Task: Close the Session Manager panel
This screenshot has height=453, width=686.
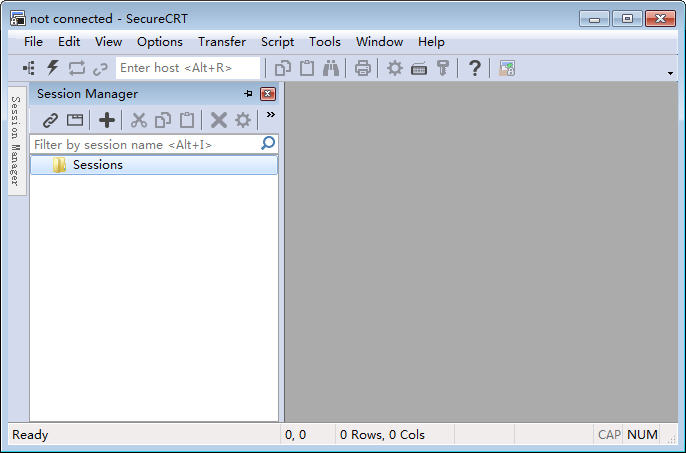Action: pos(268,94)
